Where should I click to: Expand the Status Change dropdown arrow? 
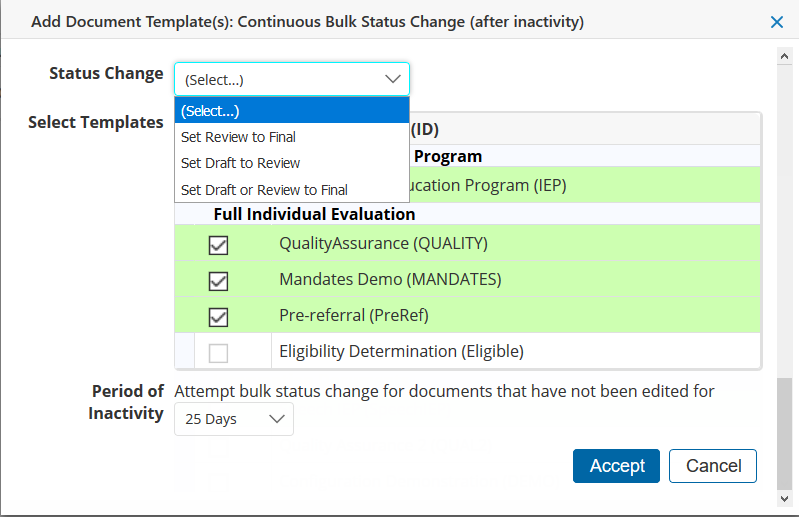[391, 79]
